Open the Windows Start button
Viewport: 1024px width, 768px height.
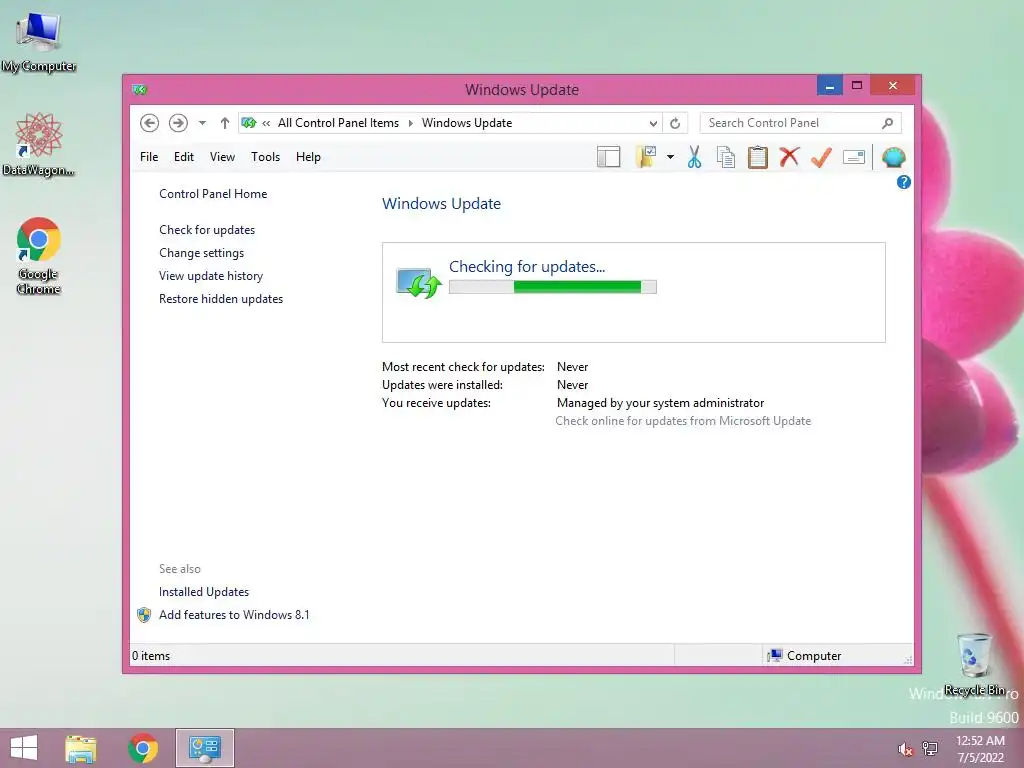pyautogui.click(x=24, y=748)
